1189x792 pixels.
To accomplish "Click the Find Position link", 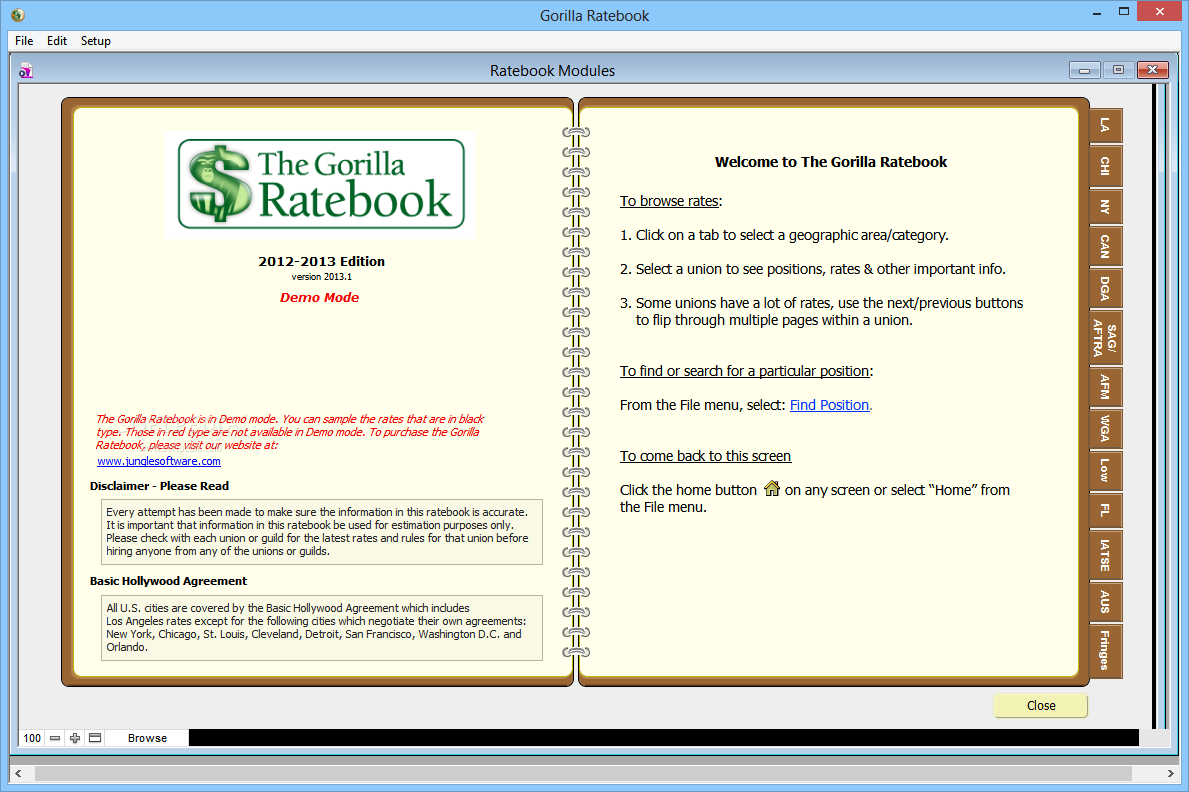I will [830, 405].
